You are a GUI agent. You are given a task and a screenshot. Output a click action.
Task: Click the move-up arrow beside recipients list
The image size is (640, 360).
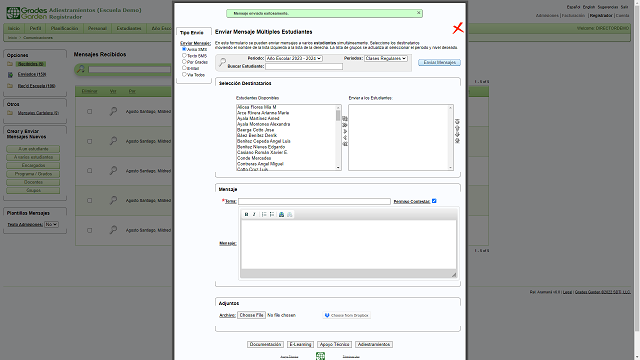[457, 128]
